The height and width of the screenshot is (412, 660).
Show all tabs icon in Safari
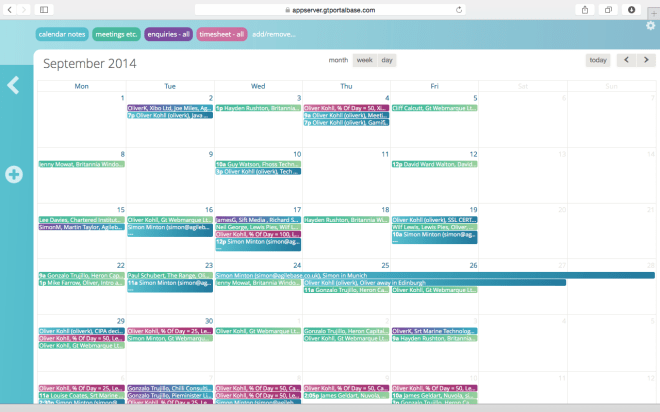coord(608,10)
